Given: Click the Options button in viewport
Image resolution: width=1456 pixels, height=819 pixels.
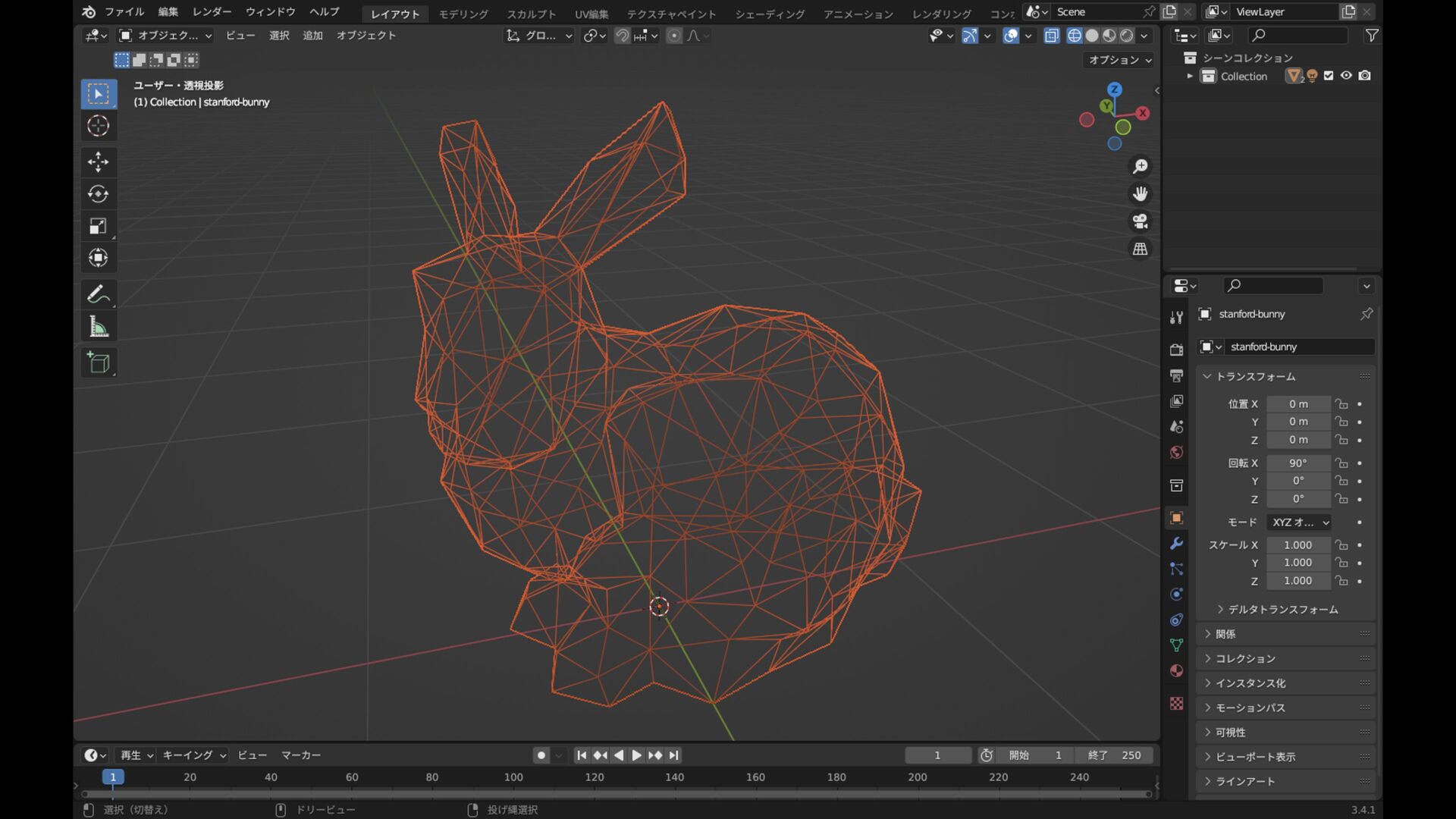Looking at the screenshot, I should (x=1119, y=60).
